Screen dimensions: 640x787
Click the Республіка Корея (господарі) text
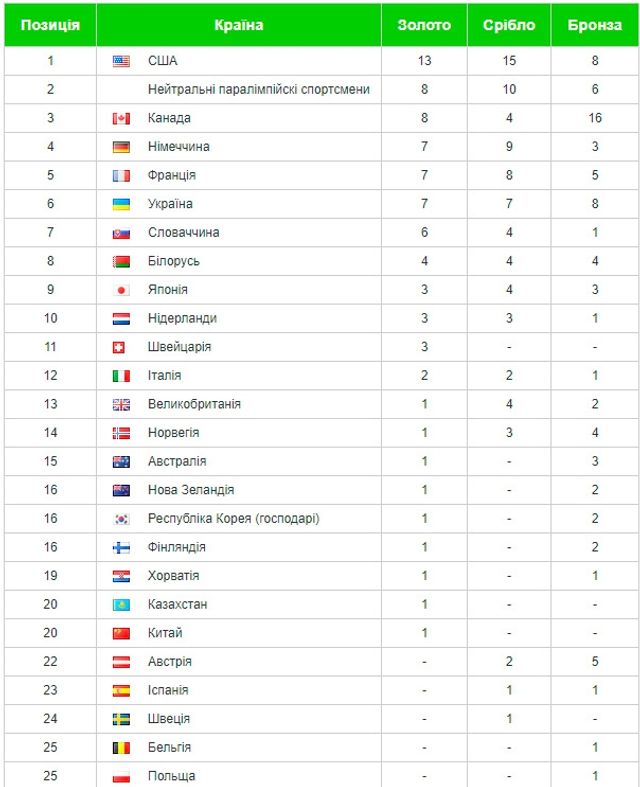click(x=233, y=519)
